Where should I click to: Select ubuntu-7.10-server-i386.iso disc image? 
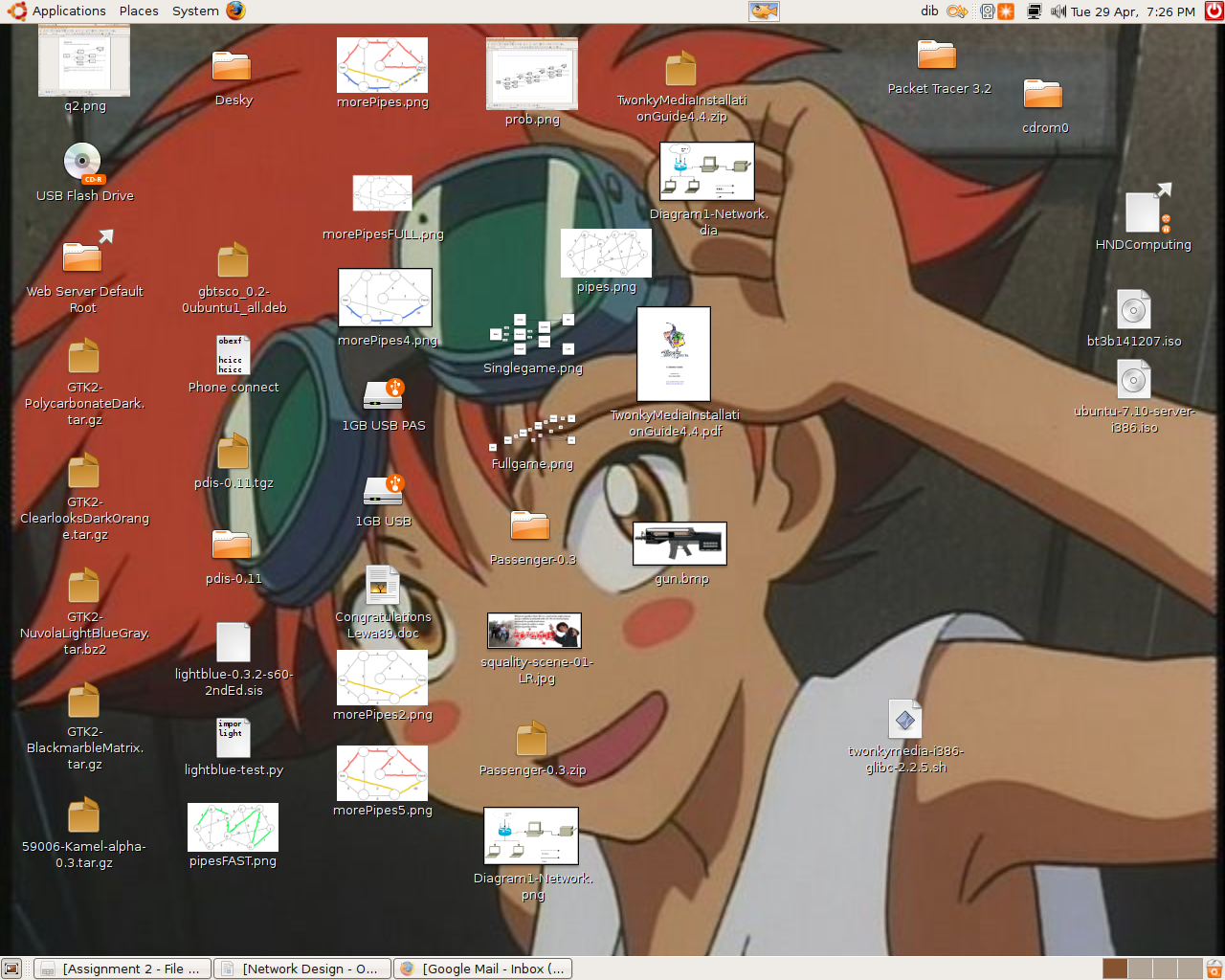coord(1134,379)
